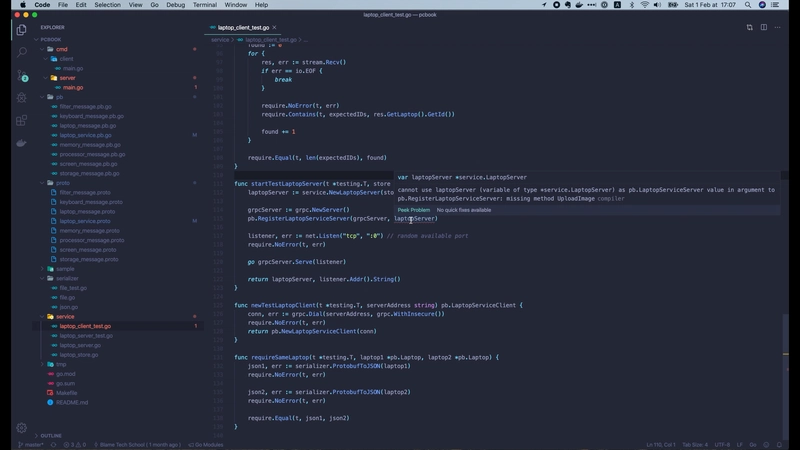The image size is (800, 450).
Task: Click the Blame Tech School git blame status
Action: click(139, 445)
